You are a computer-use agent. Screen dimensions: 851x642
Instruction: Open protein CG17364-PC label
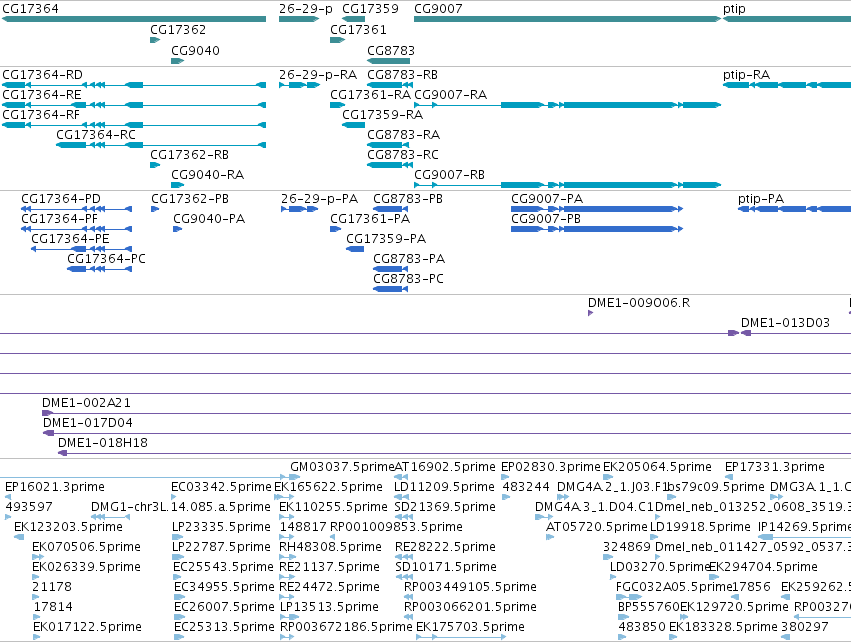(x=106, y=259)
